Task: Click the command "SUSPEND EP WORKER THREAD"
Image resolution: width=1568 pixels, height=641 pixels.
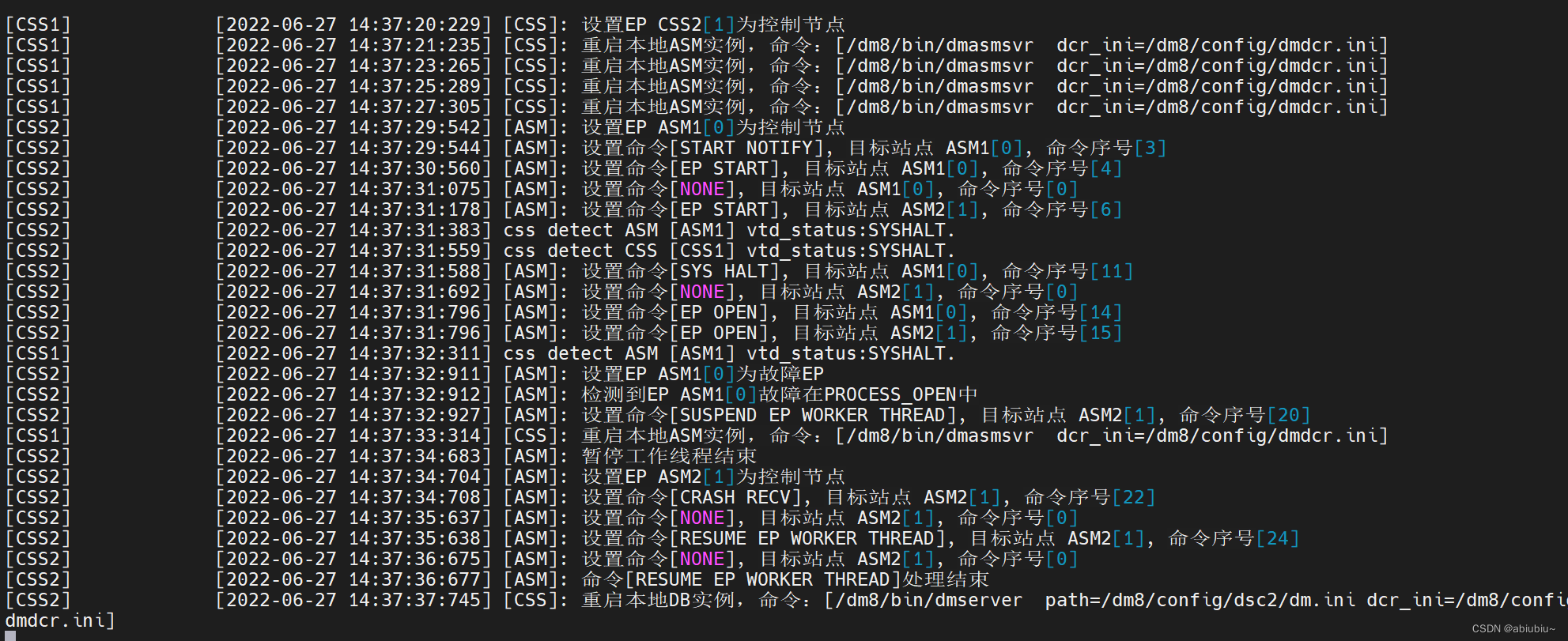Action: click(x=813, y=416)
